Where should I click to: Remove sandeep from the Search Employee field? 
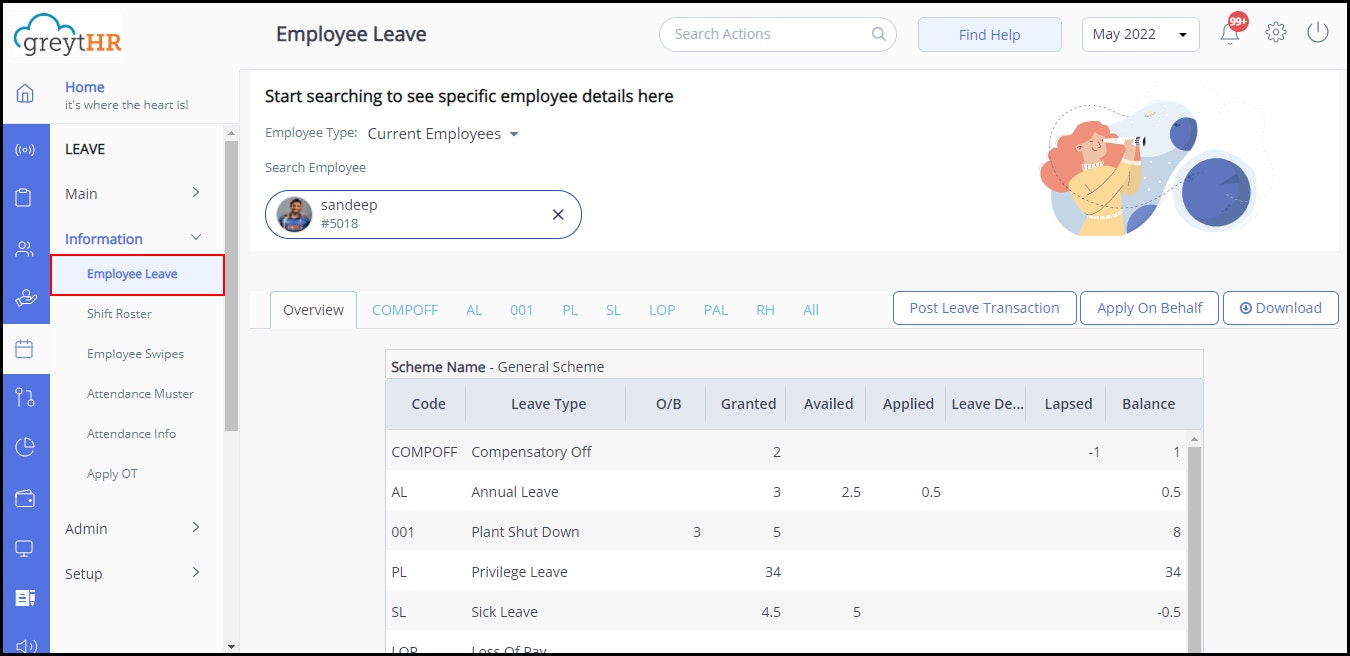[x=558, y=213]
